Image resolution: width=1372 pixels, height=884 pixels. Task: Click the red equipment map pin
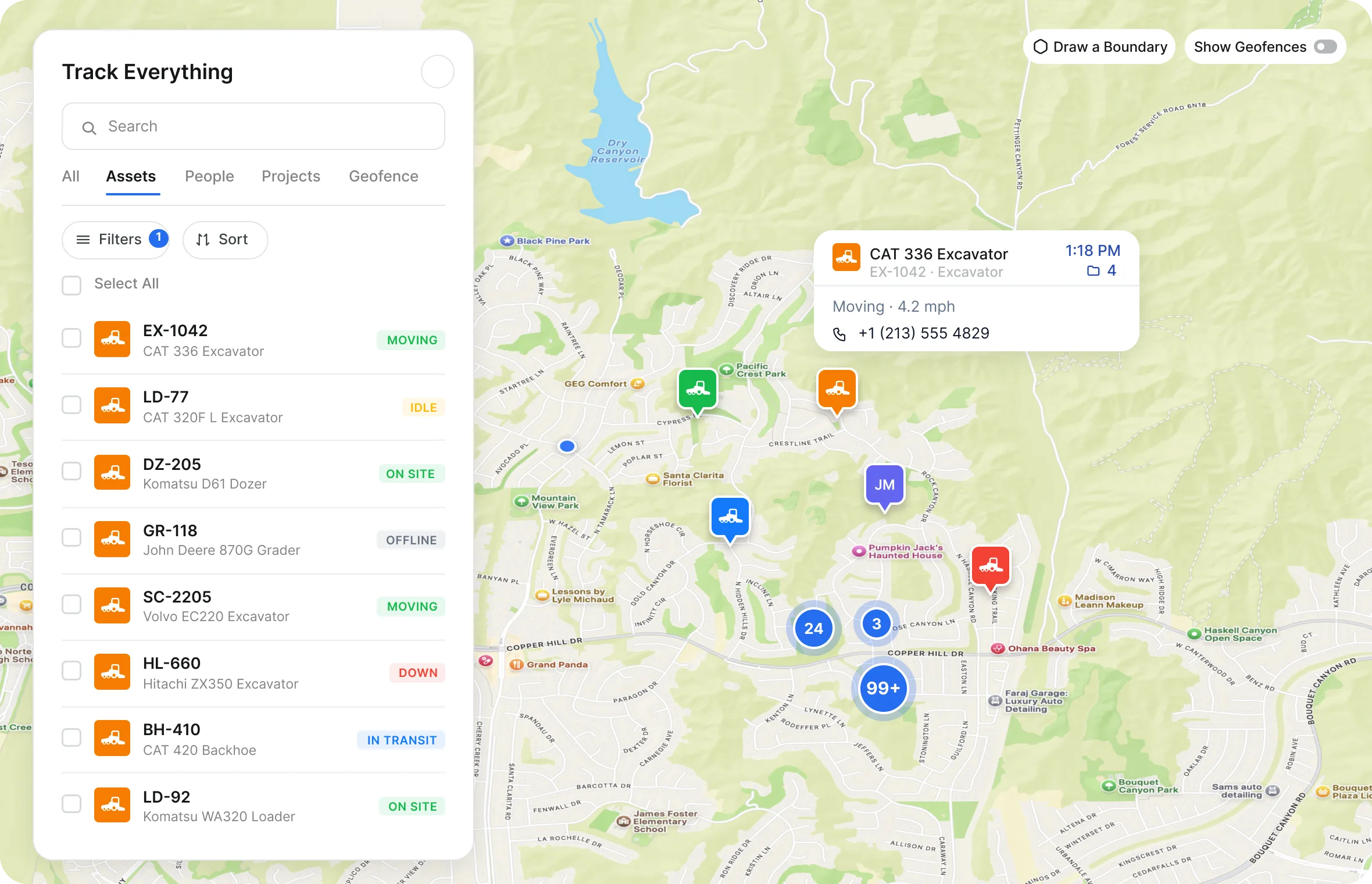[x=991, y=565]
